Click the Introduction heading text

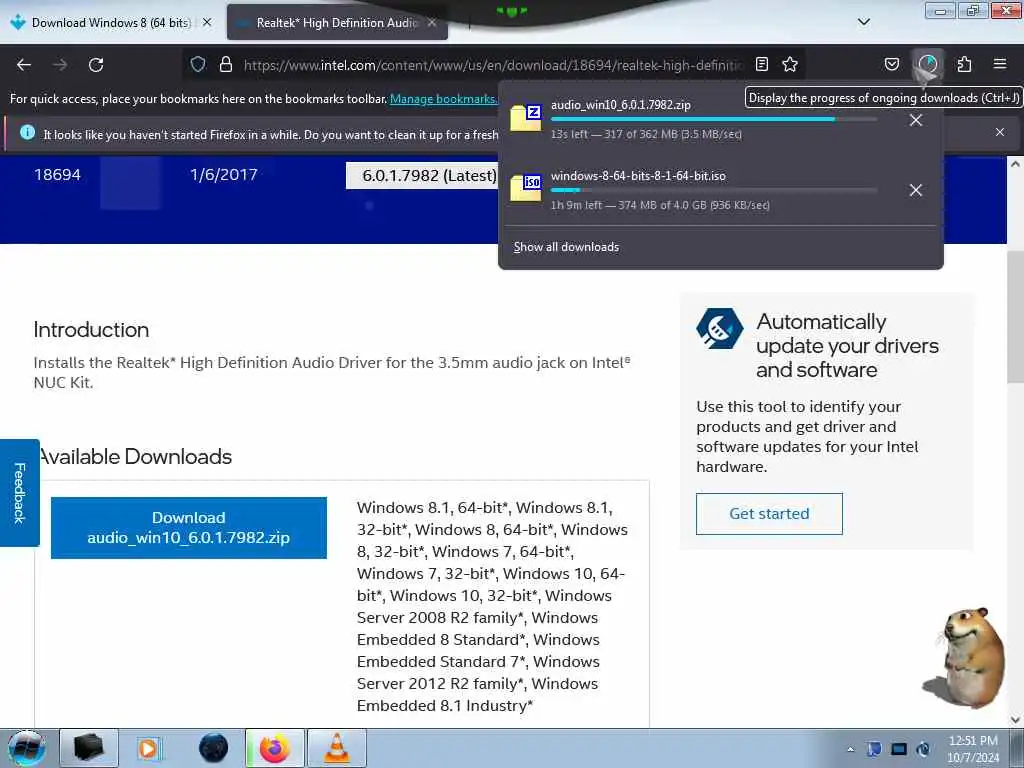click(91, 330)
